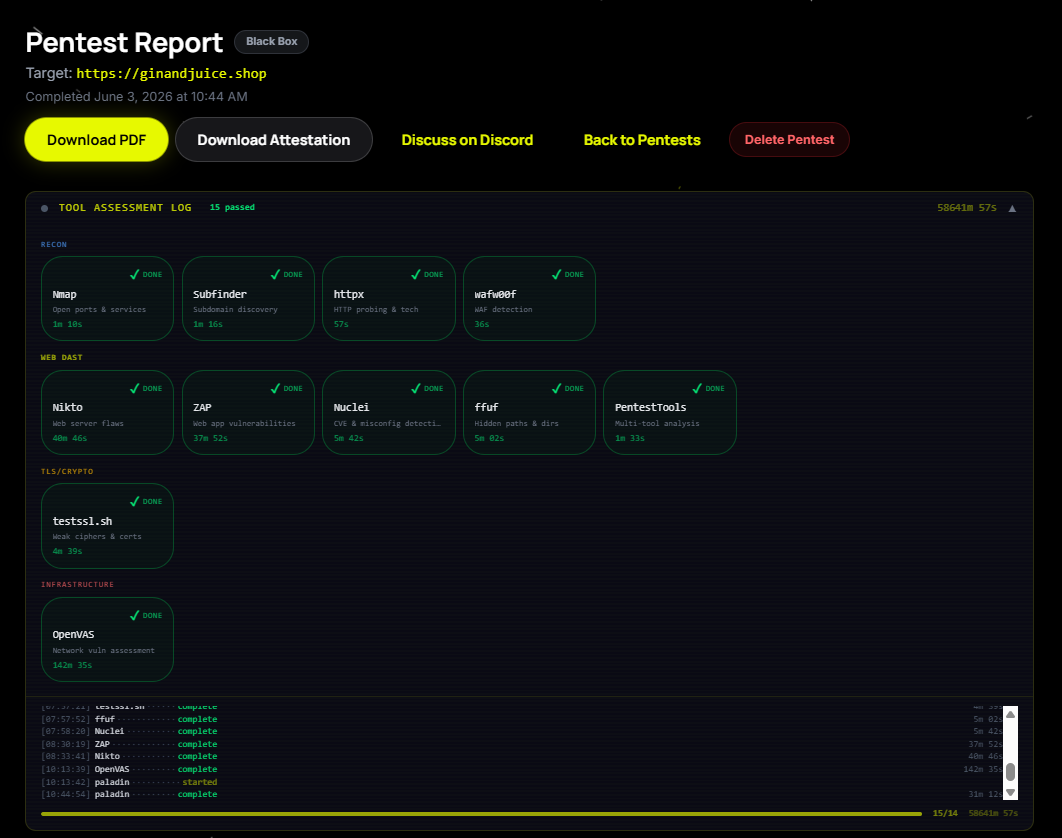Click the ZAP card's done checkmark
The height and width of the screenshot is (838, 1062).
coord(275,388)
